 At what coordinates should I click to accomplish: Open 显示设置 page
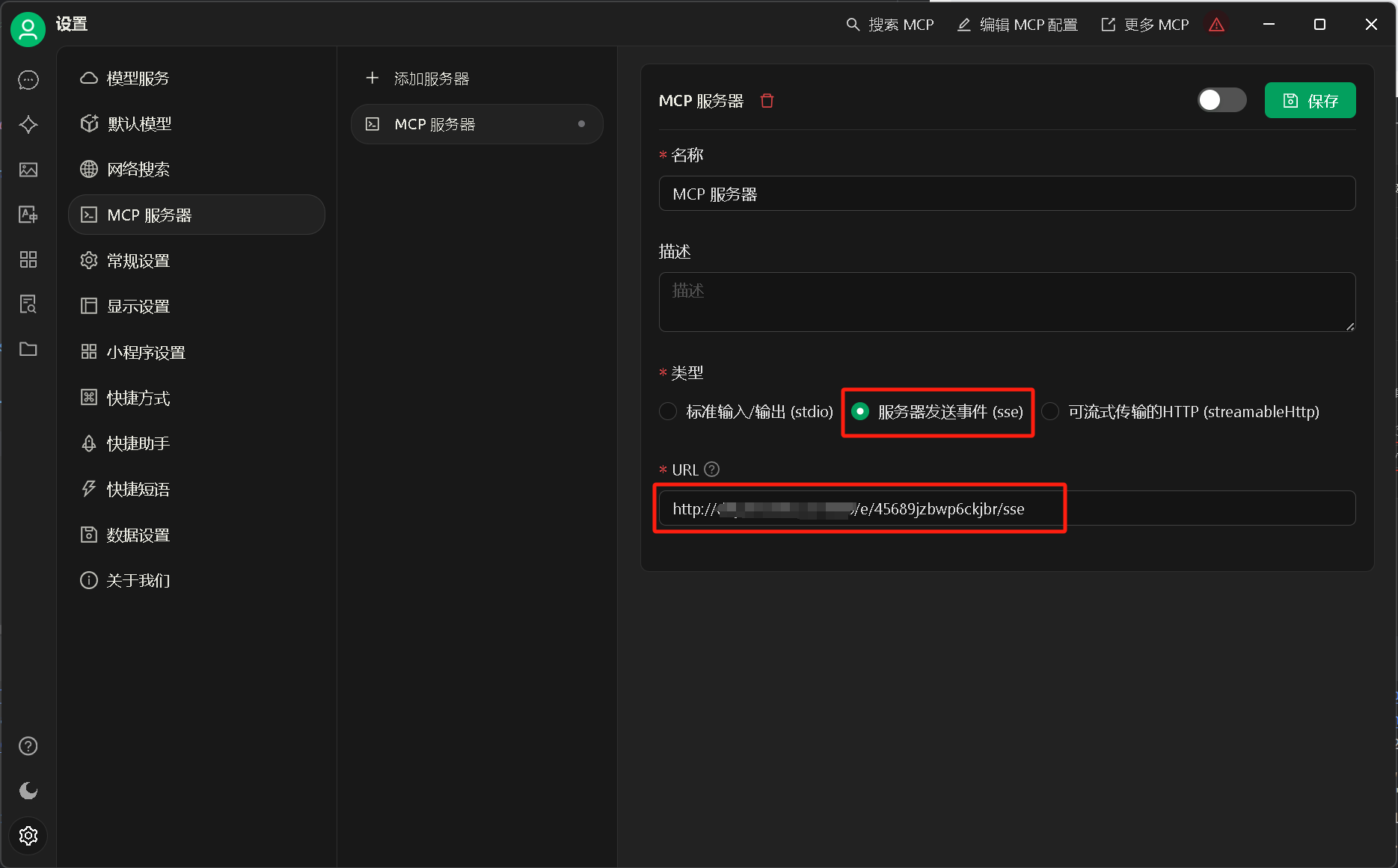tap(196, 307)
